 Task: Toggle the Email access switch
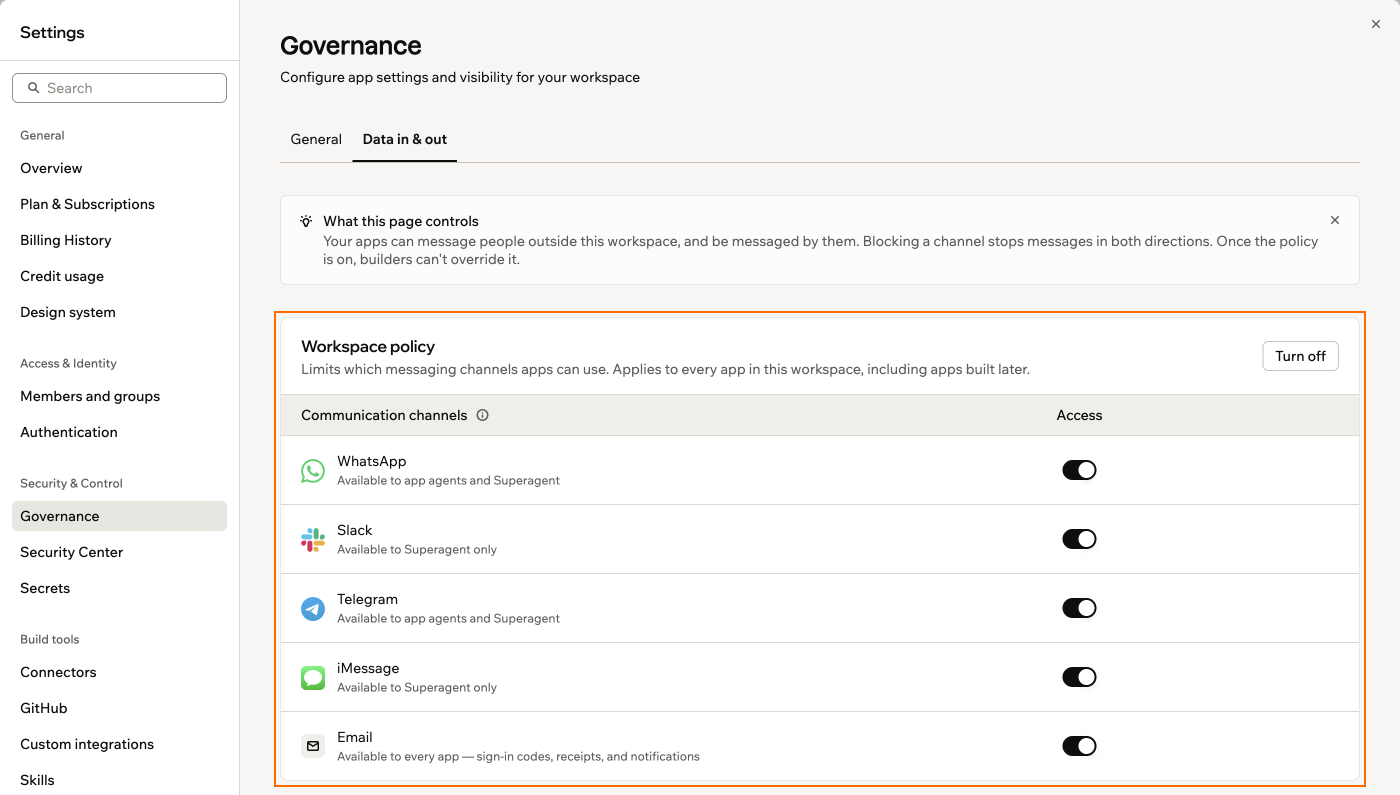1079,746
